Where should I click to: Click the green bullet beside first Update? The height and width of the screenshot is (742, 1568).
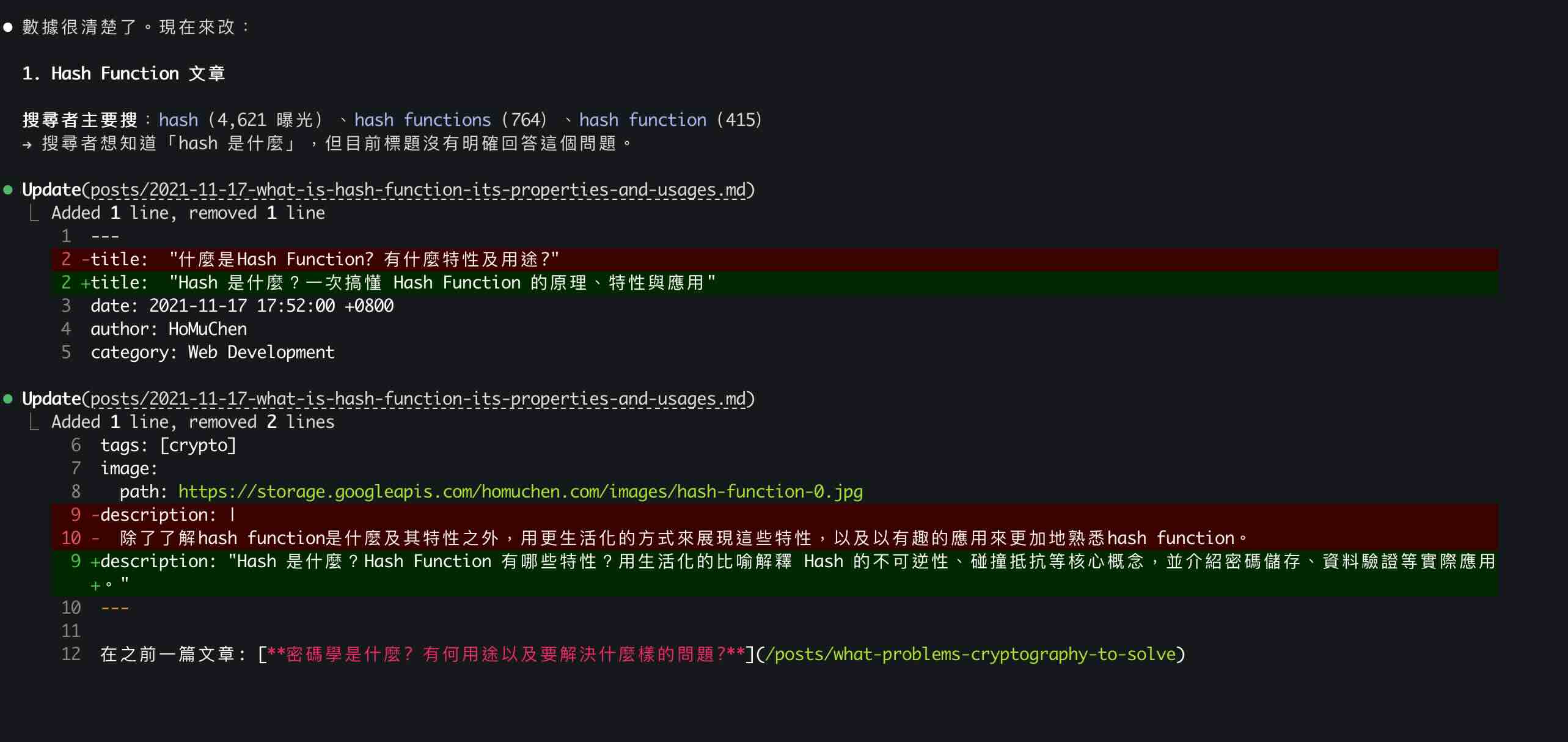[8, 190]
